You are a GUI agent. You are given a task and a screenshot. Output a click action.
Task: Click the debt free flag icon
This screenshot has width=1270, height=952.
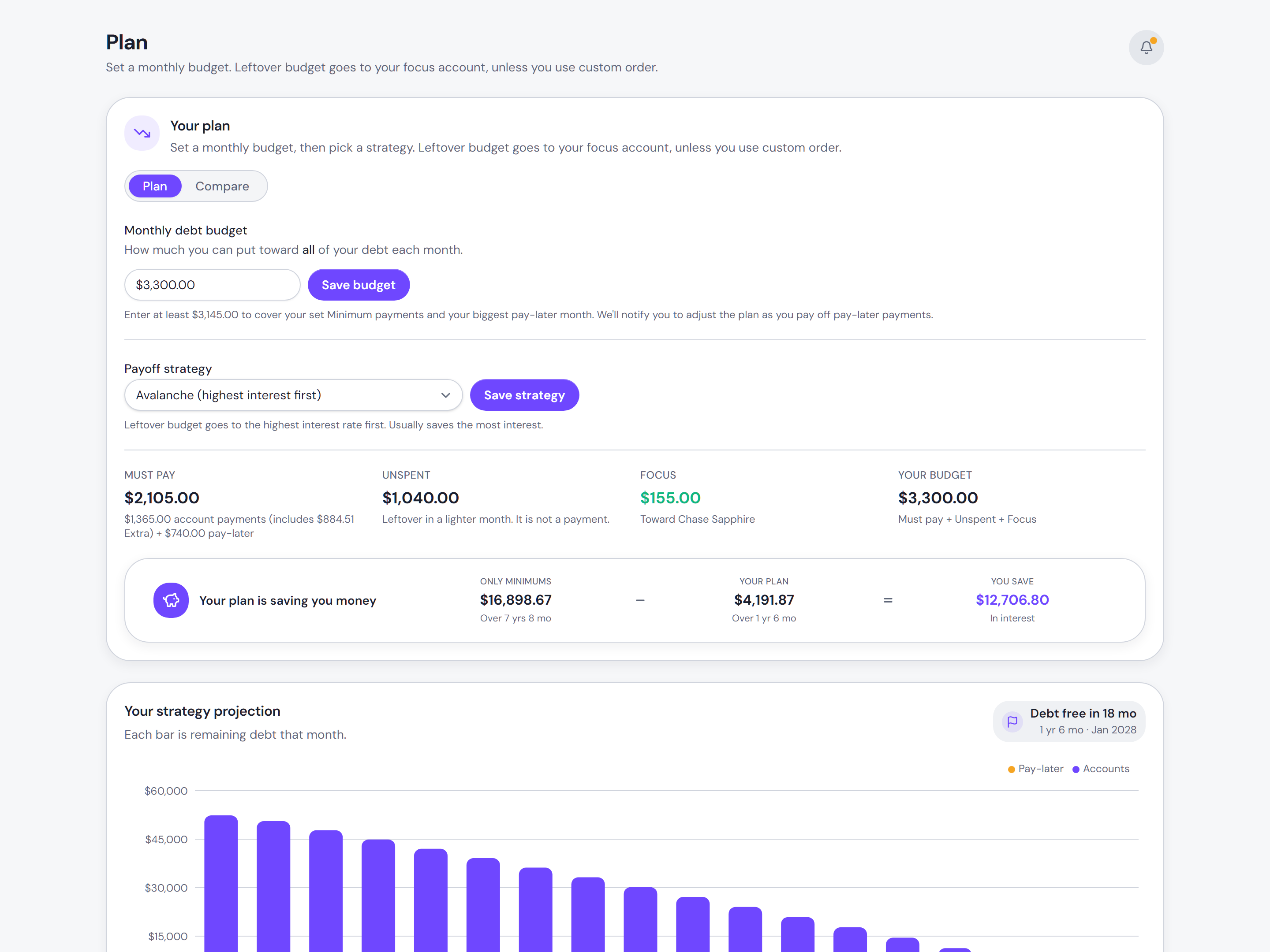[x=1012, y=721]
